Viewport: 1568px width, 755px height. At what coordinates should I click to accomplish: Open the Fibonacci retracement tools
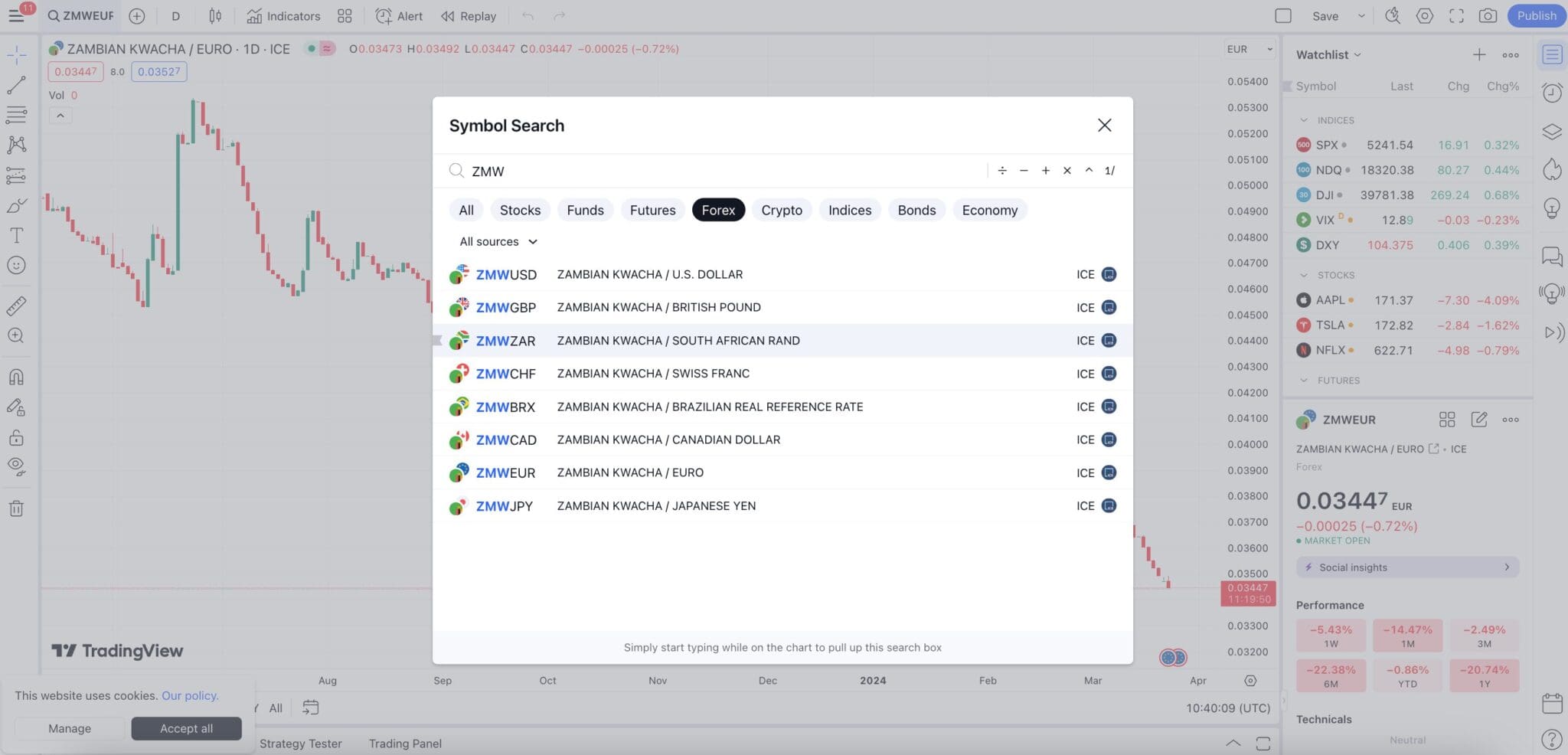tap(16, 115)
